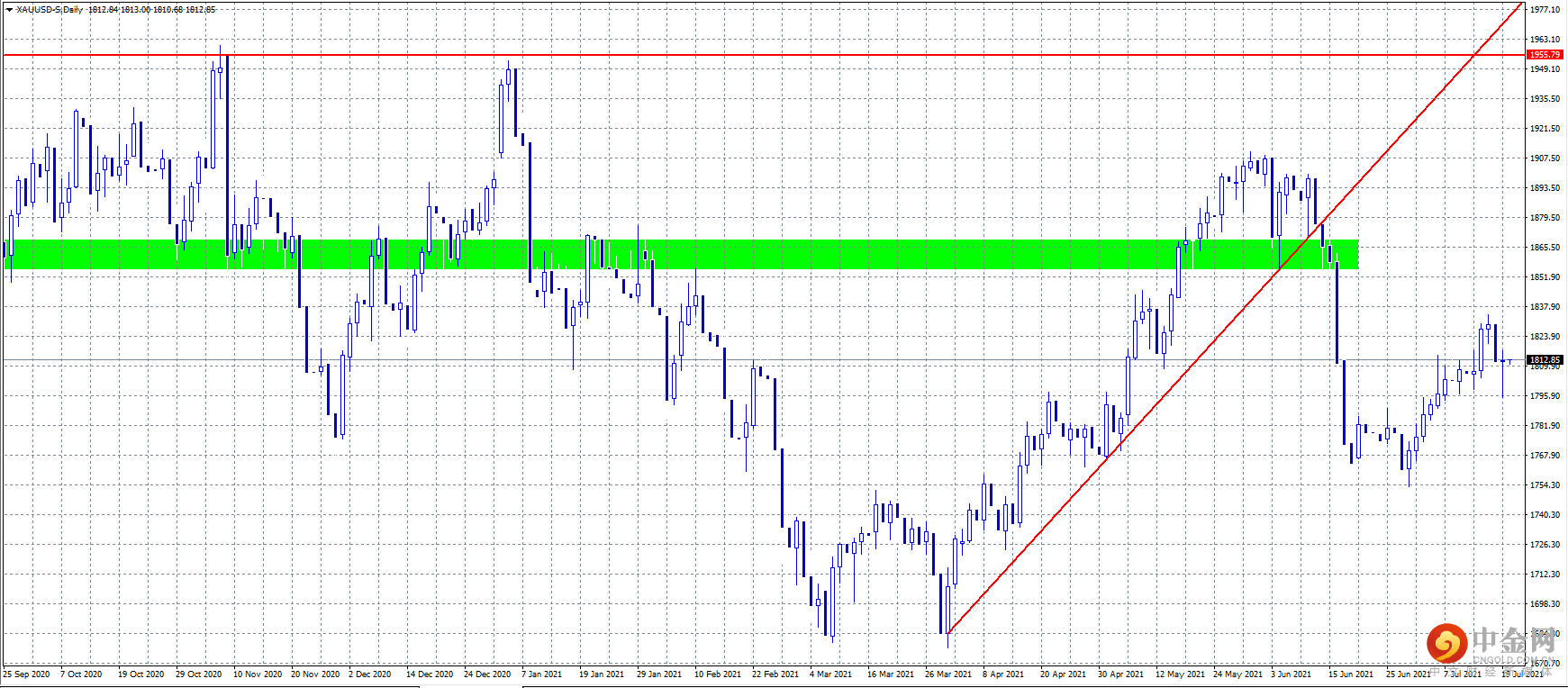Click the 29 Jan 2021 date label
1568x688 pixels.
[658, 674]
